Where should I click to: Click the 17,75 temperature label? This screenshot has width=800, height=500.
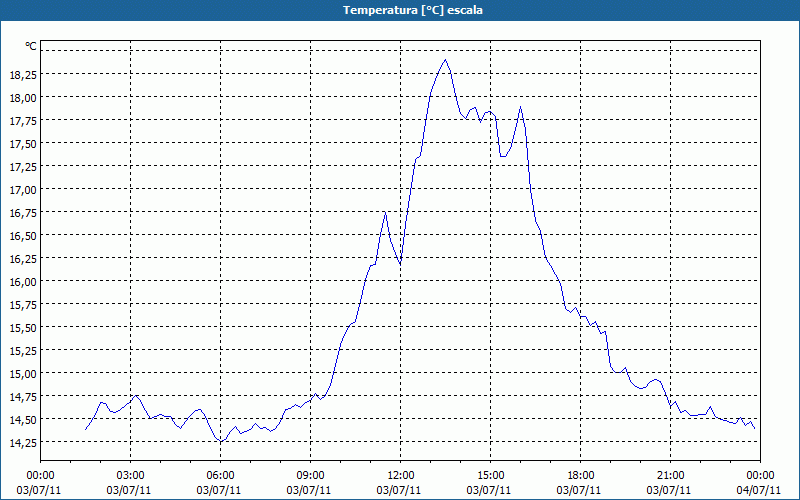pyautogui.click(x=23, y=120)
